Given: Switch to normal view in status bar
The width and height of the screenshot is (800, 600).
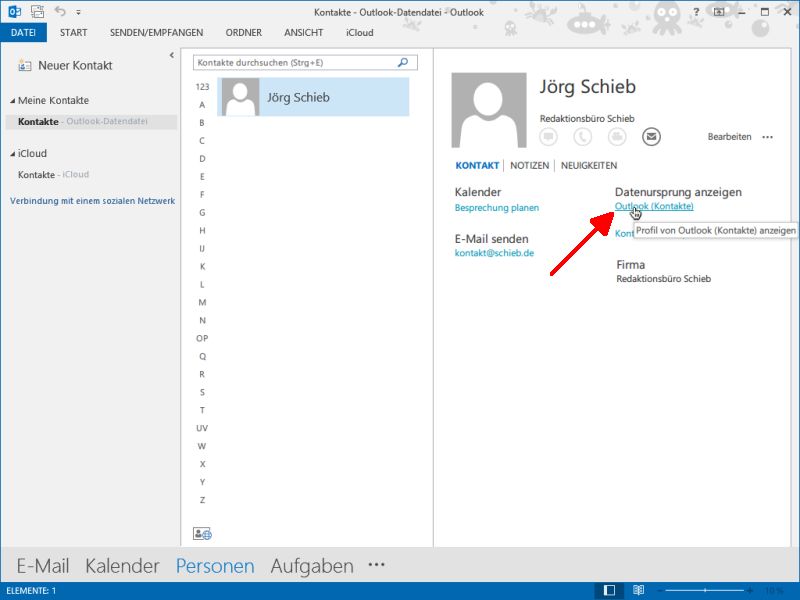Looking at the screenshot, I should coord(609,590).
